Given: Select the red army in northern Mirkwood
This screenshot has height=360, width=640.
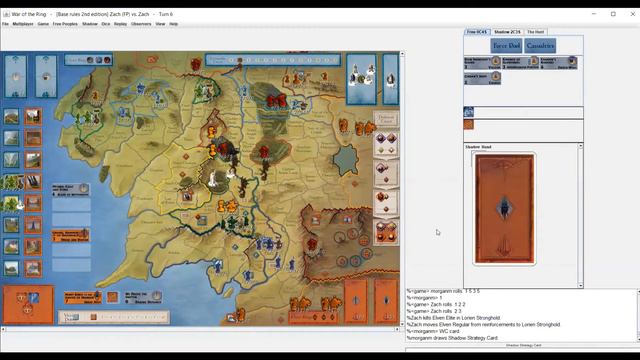Looking at the screenshot, I should pyautogui.click(x=276, y=100).
